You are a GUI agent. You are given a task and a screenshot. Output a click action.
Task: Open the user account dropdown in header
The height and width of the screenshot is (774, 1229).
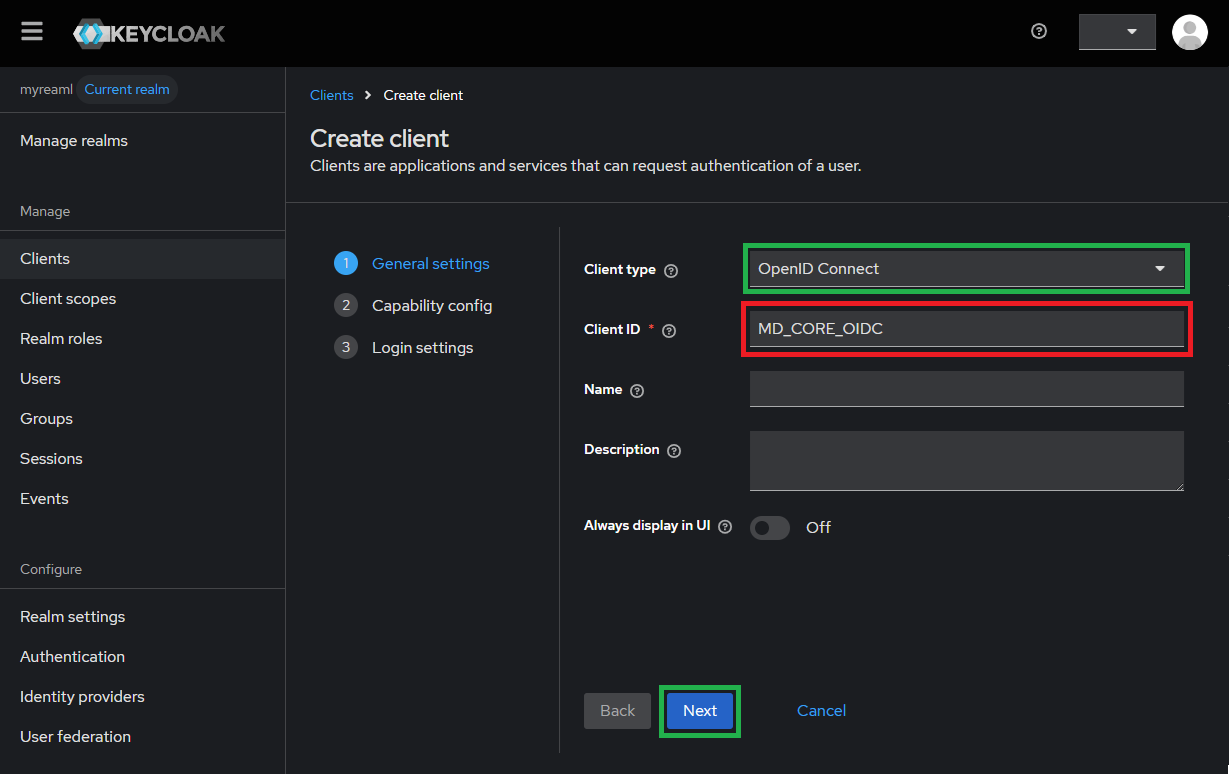click(1117, 32)
